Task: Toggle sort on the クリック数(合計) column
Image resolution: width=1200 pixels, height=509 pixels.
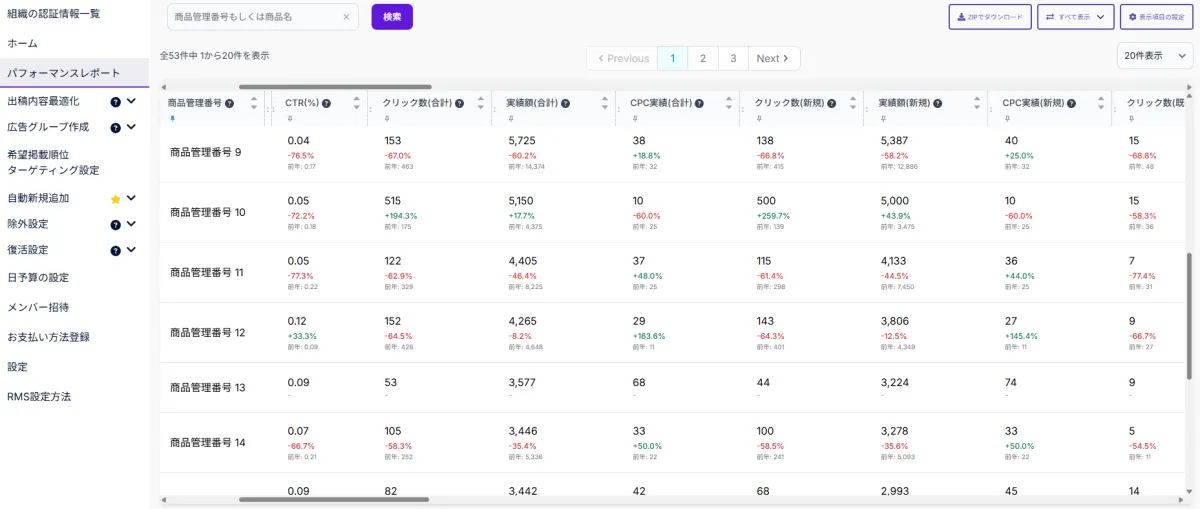Action: (481, 103)
